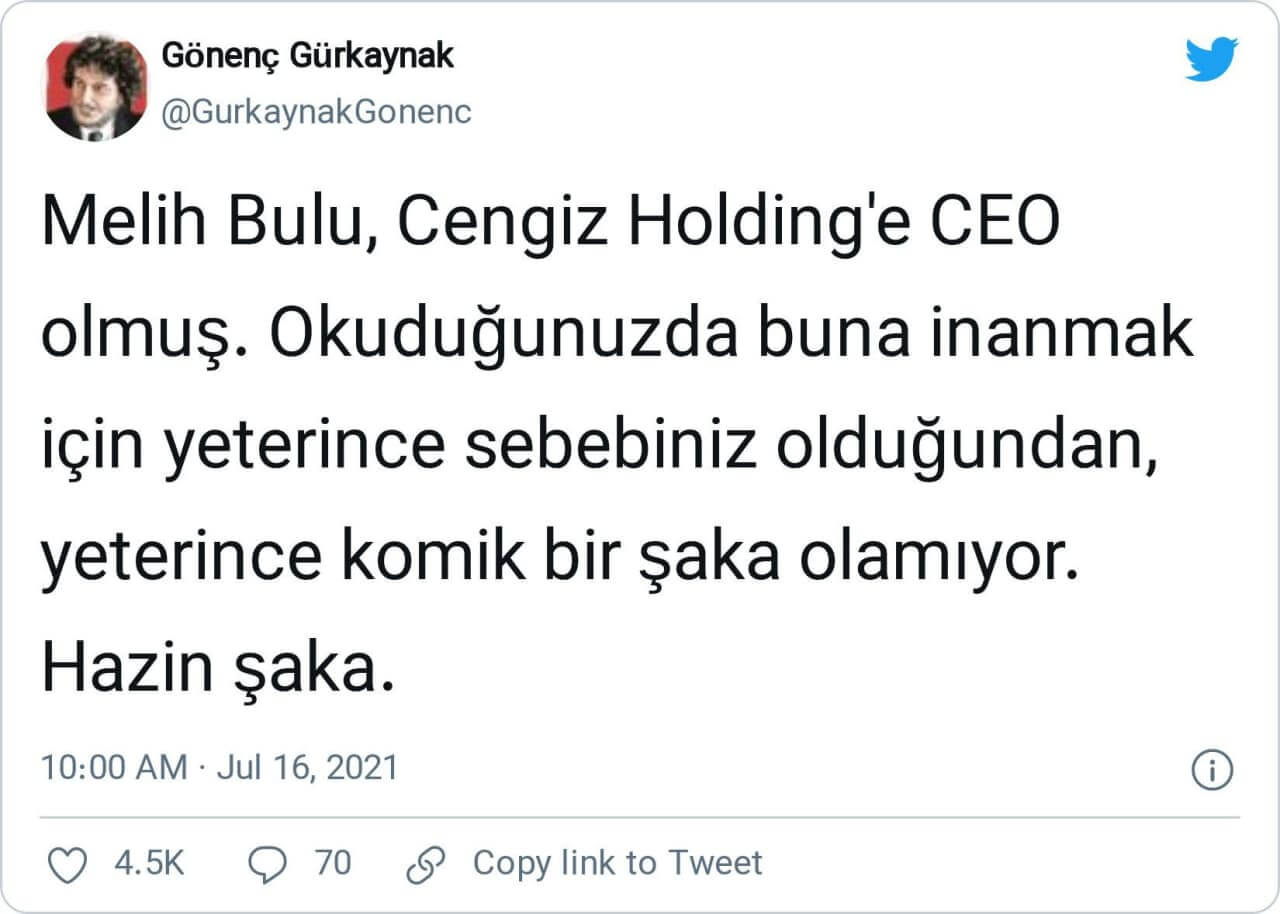Click the 4.5K likes count
Viewport: 1280px width, 914px height.
click(x=148, y=863)
